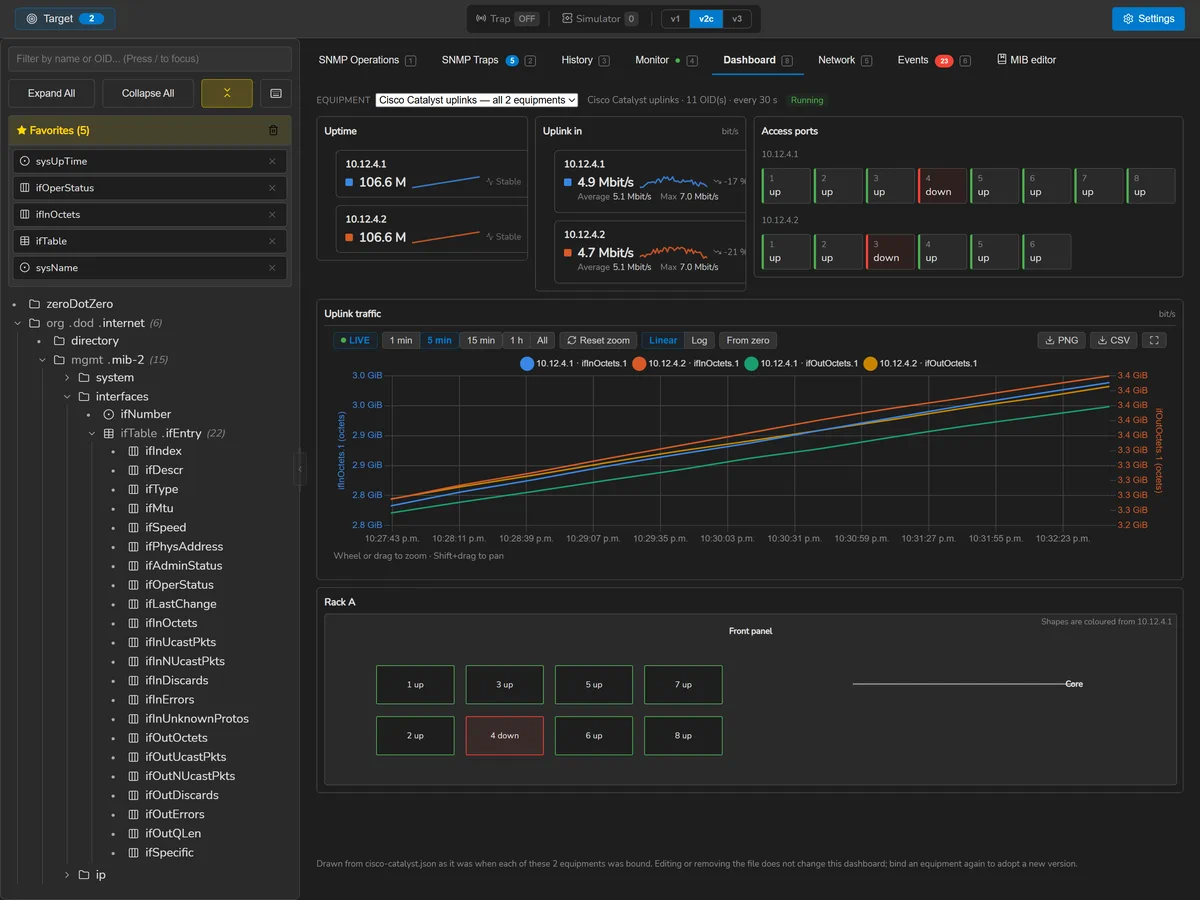Toggle From zero axis option

coord(748,340)
